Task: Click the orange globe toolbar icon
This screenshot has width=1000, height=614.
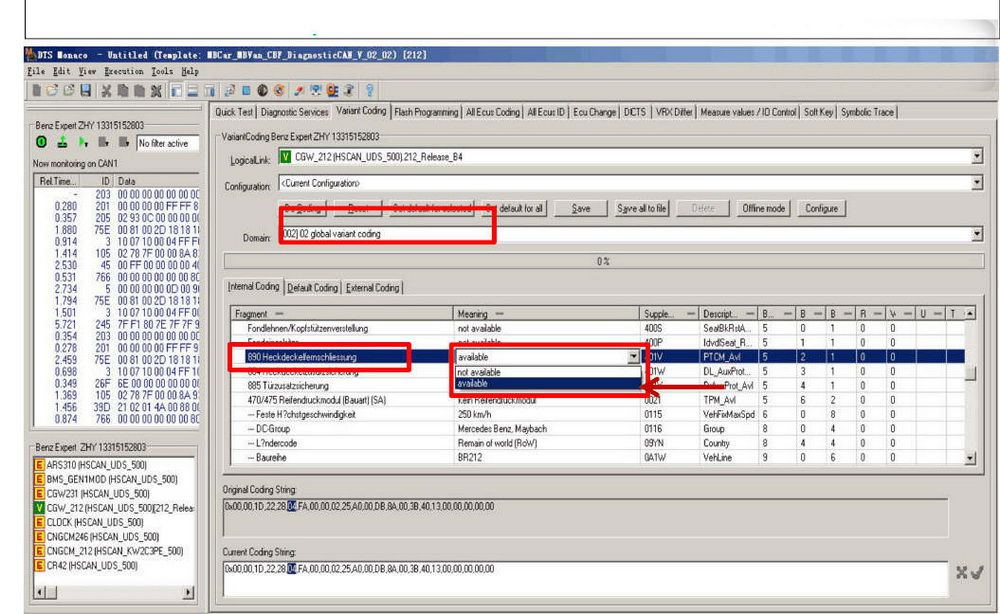Action: click(279, 91)
